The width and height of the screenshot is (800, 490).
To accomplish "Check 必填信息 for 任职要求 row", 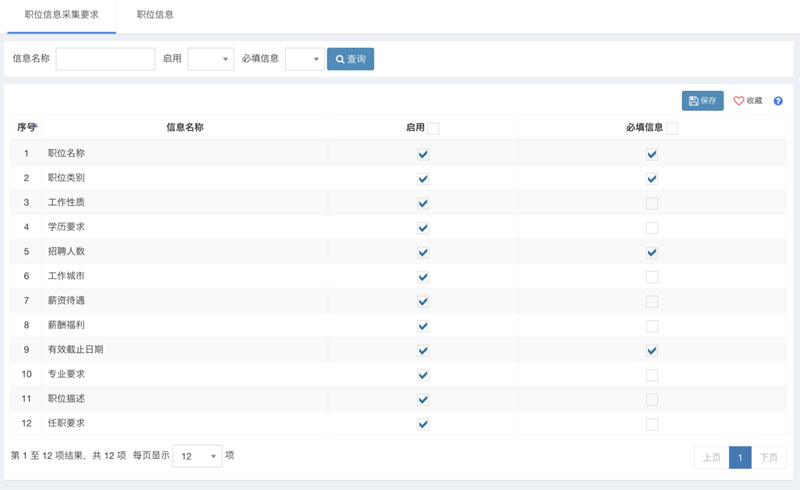I will pyautogui.click(x=652, y=424).
